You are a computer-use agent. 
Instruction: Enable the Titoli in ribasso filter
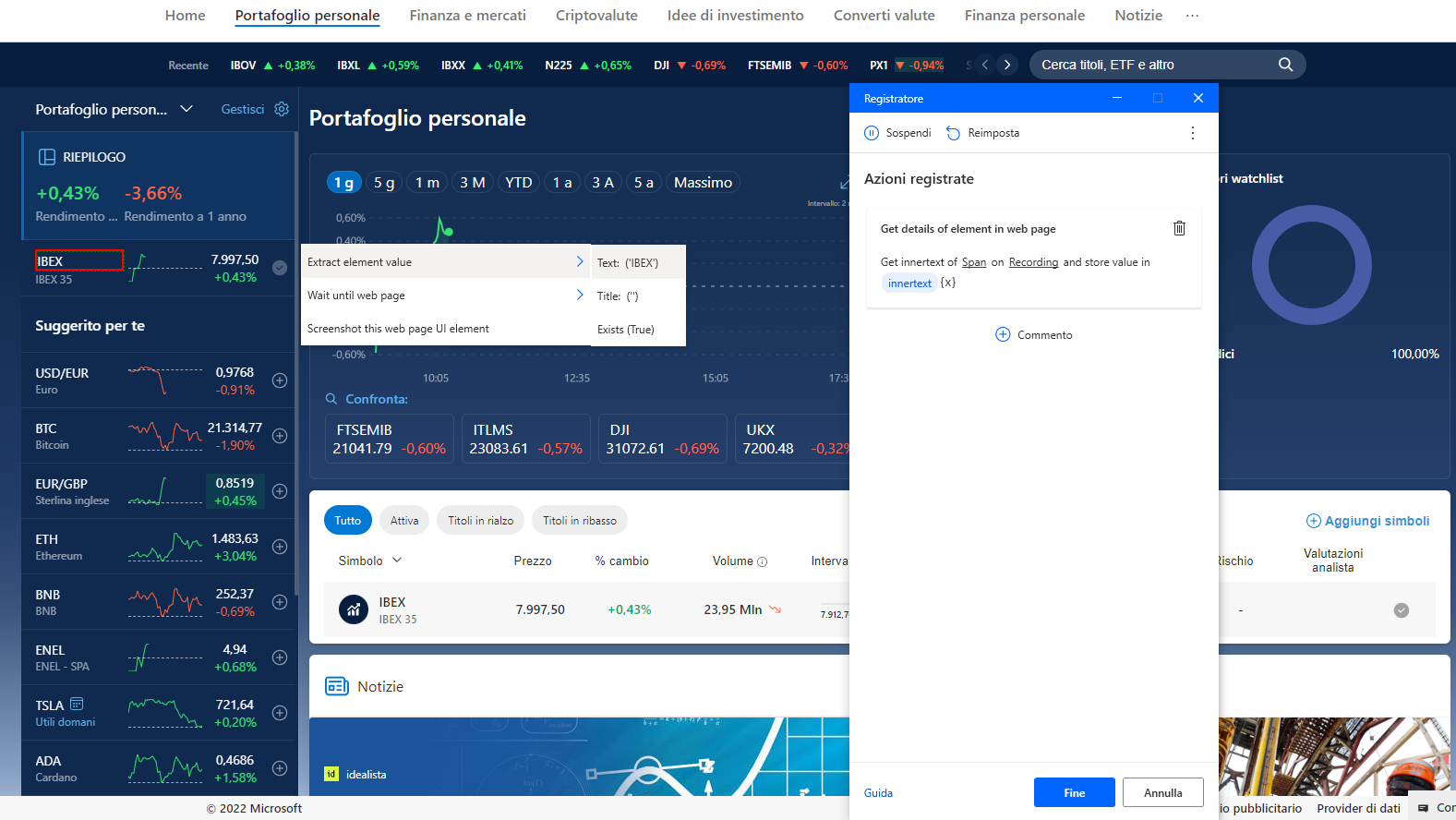[580, 521]
